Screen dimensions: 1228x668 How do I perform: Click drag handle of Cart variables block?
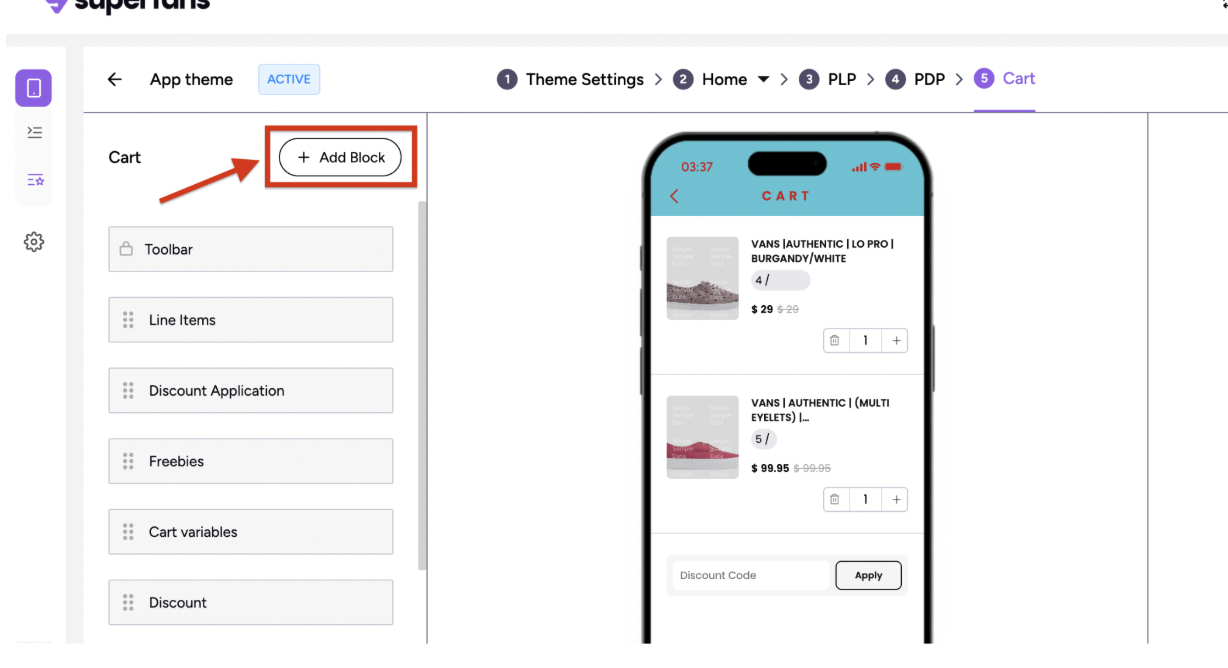point(128,532)
